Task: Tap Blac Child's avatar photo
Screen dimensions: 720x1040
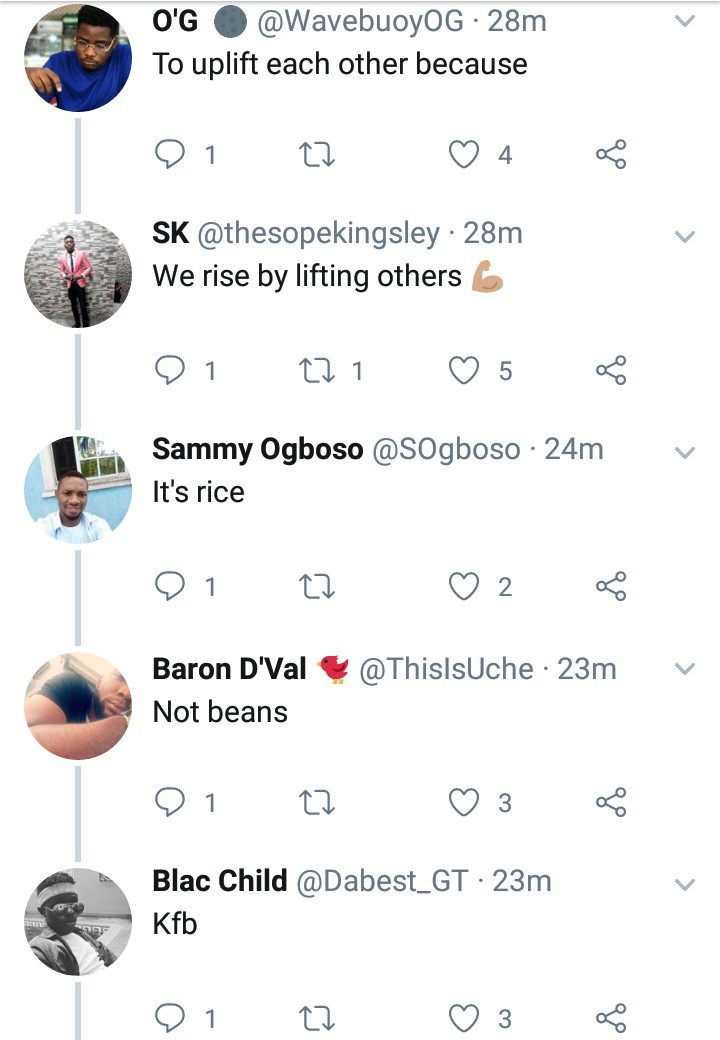Action: pos(77,922)
